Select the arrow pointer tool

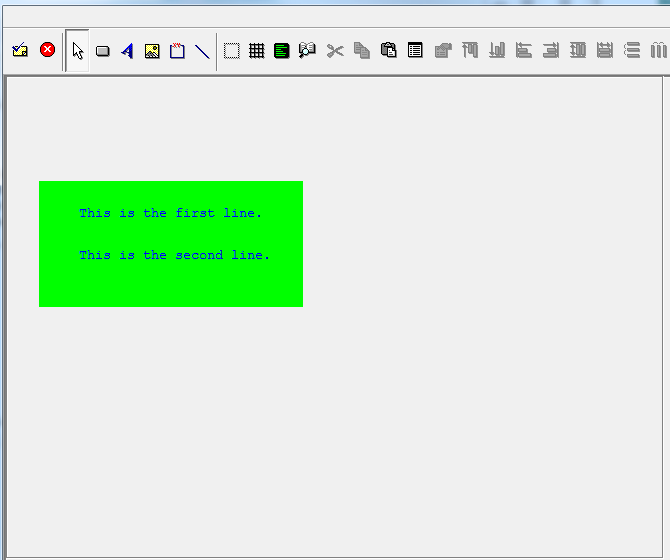click(78, 51)
